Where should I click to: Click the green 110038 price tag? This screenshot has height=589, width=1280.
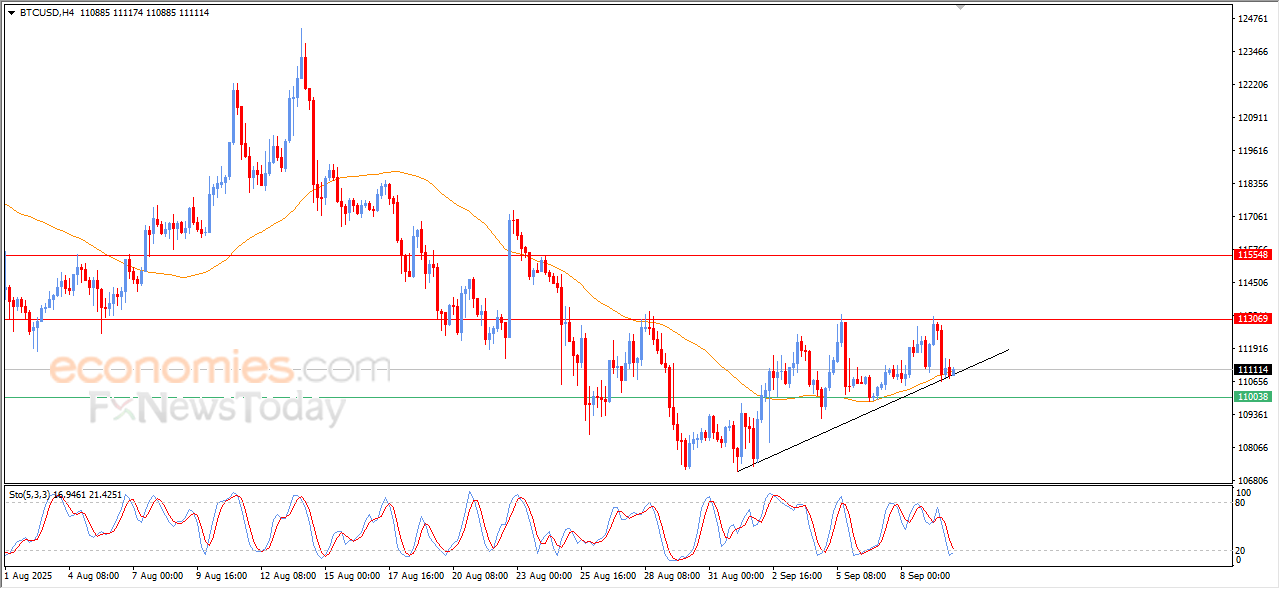[x=1253, y=397]
